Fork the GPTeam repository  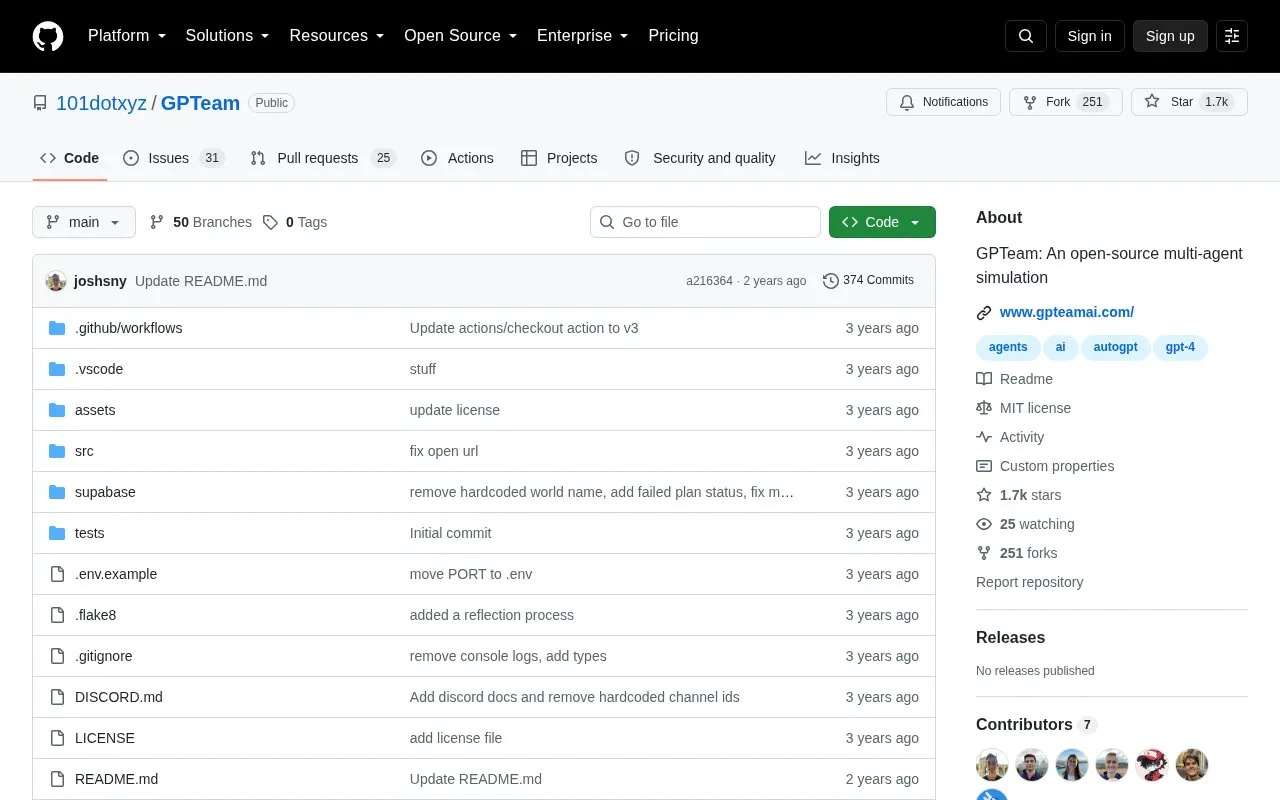(x=1066, y=102)
